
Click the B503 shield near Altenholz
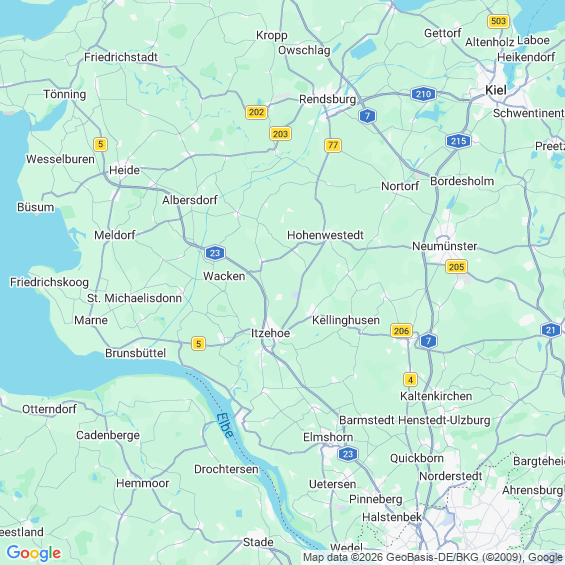tap(498, 21)
